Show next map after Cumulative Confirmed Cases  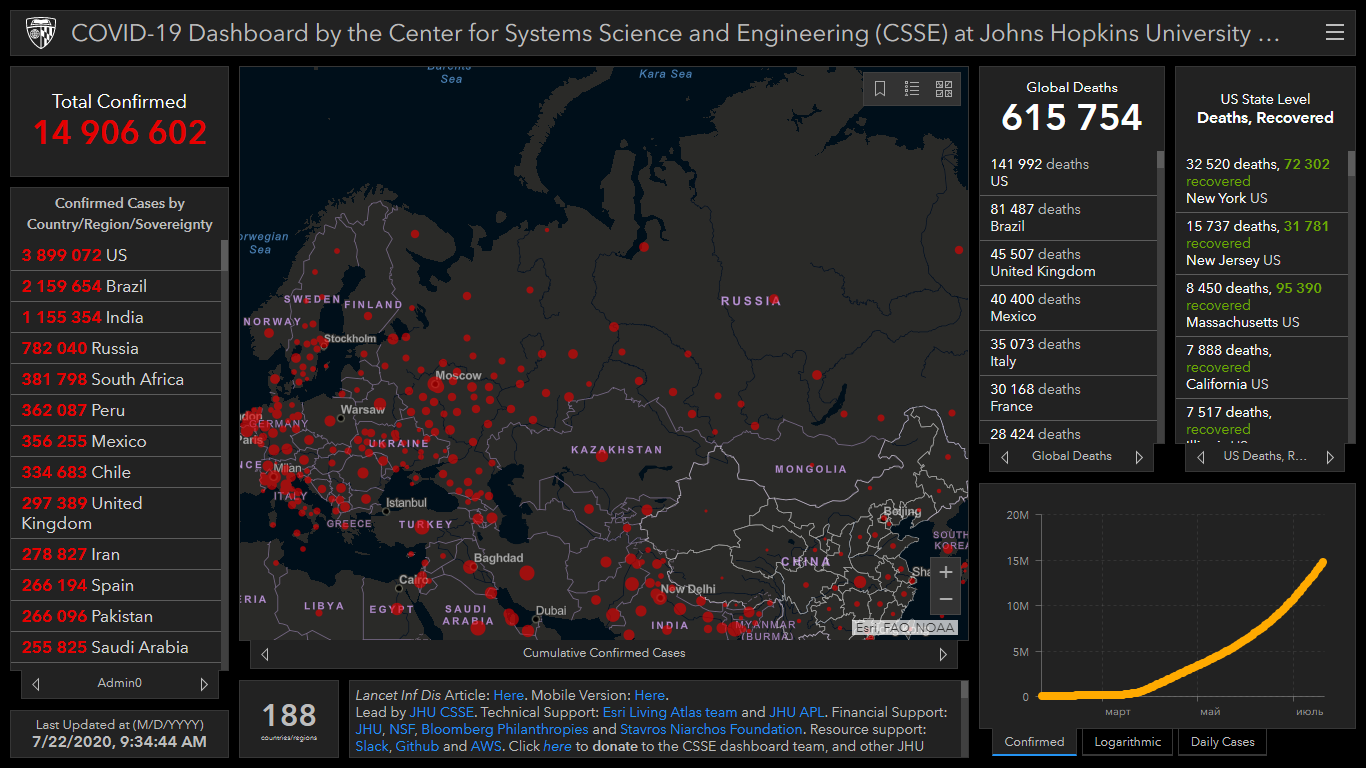[942, 654]
